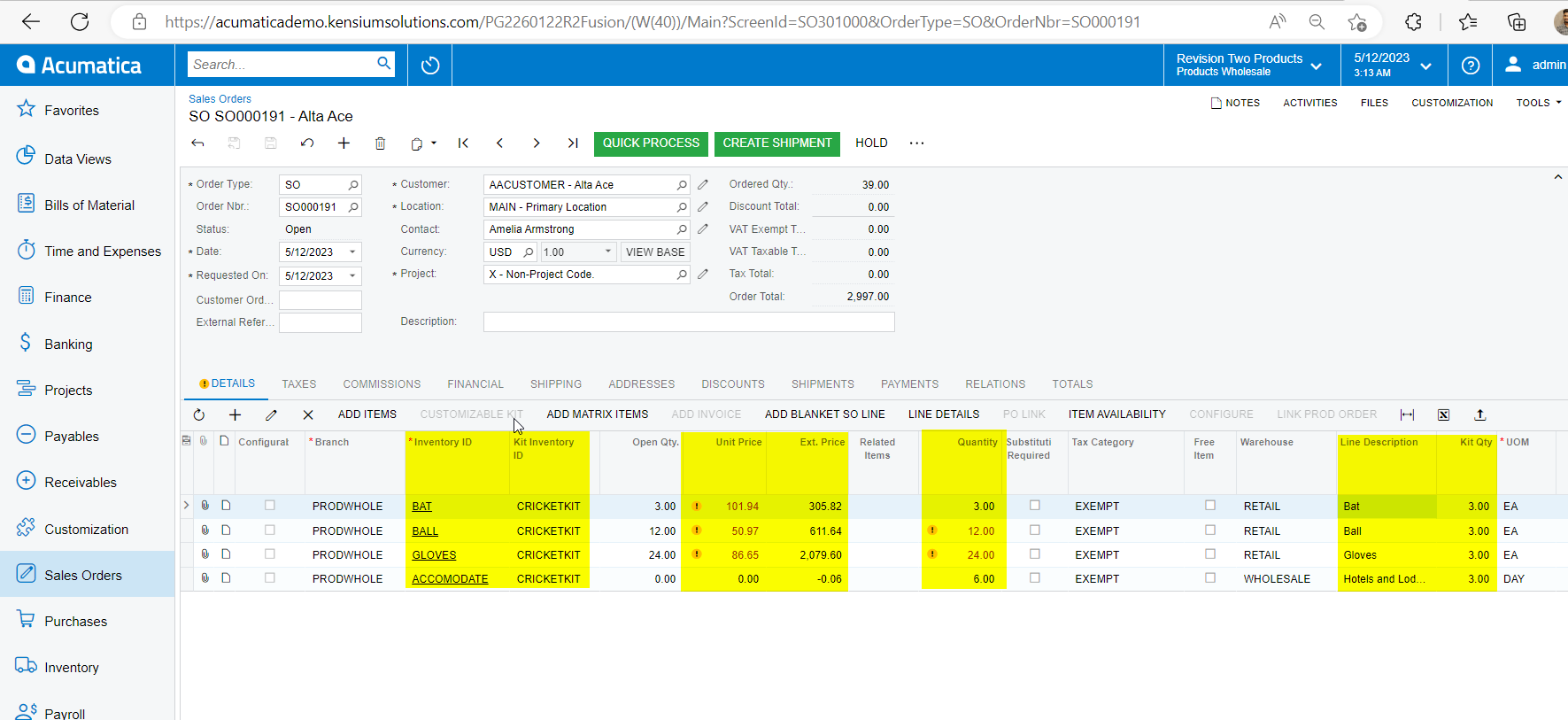Go to the next record
1568x720 pixels.
[537, 143]
